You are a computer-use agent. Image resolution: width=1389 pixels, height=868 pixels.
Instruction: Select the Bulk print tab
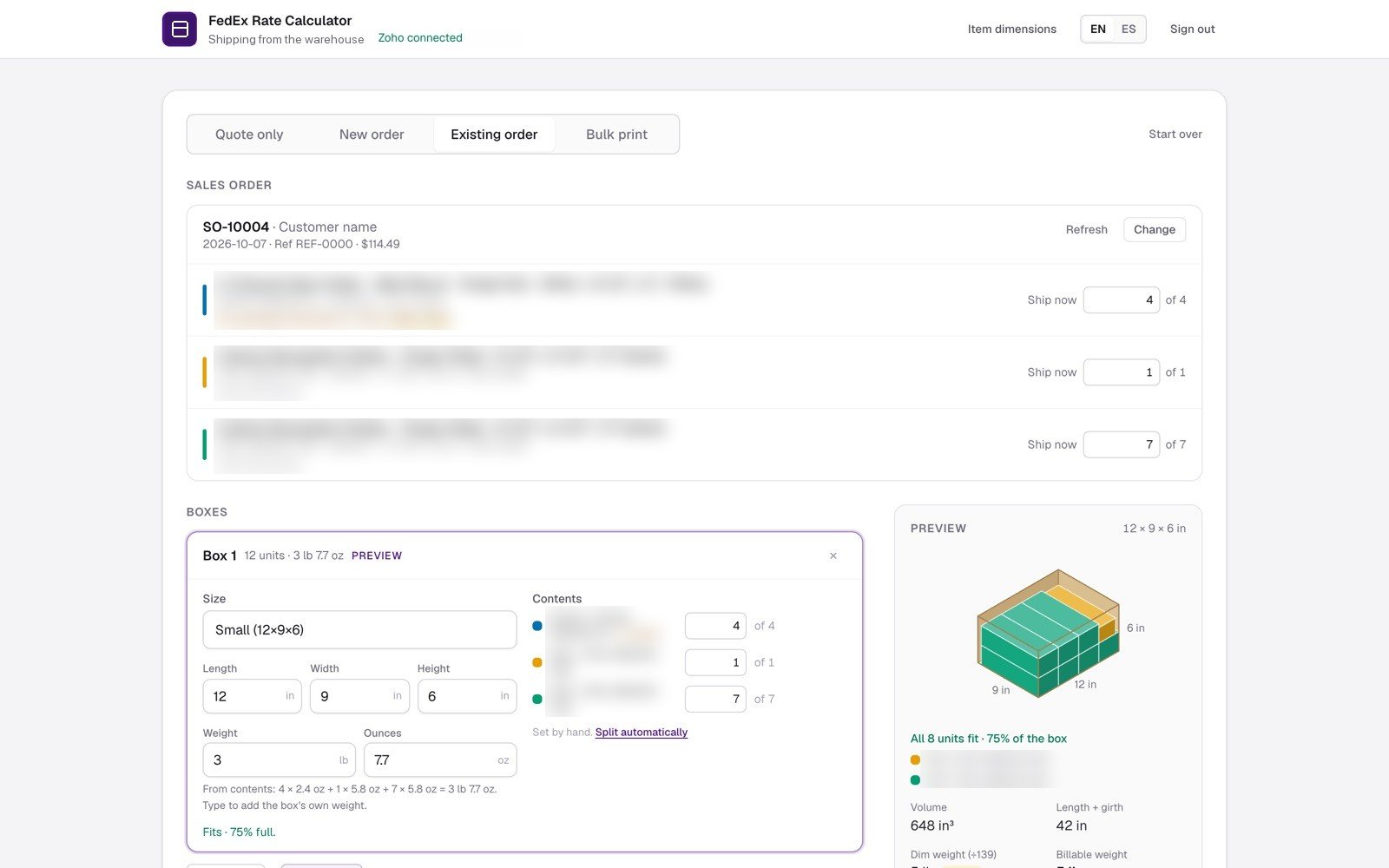click(616, 135)
